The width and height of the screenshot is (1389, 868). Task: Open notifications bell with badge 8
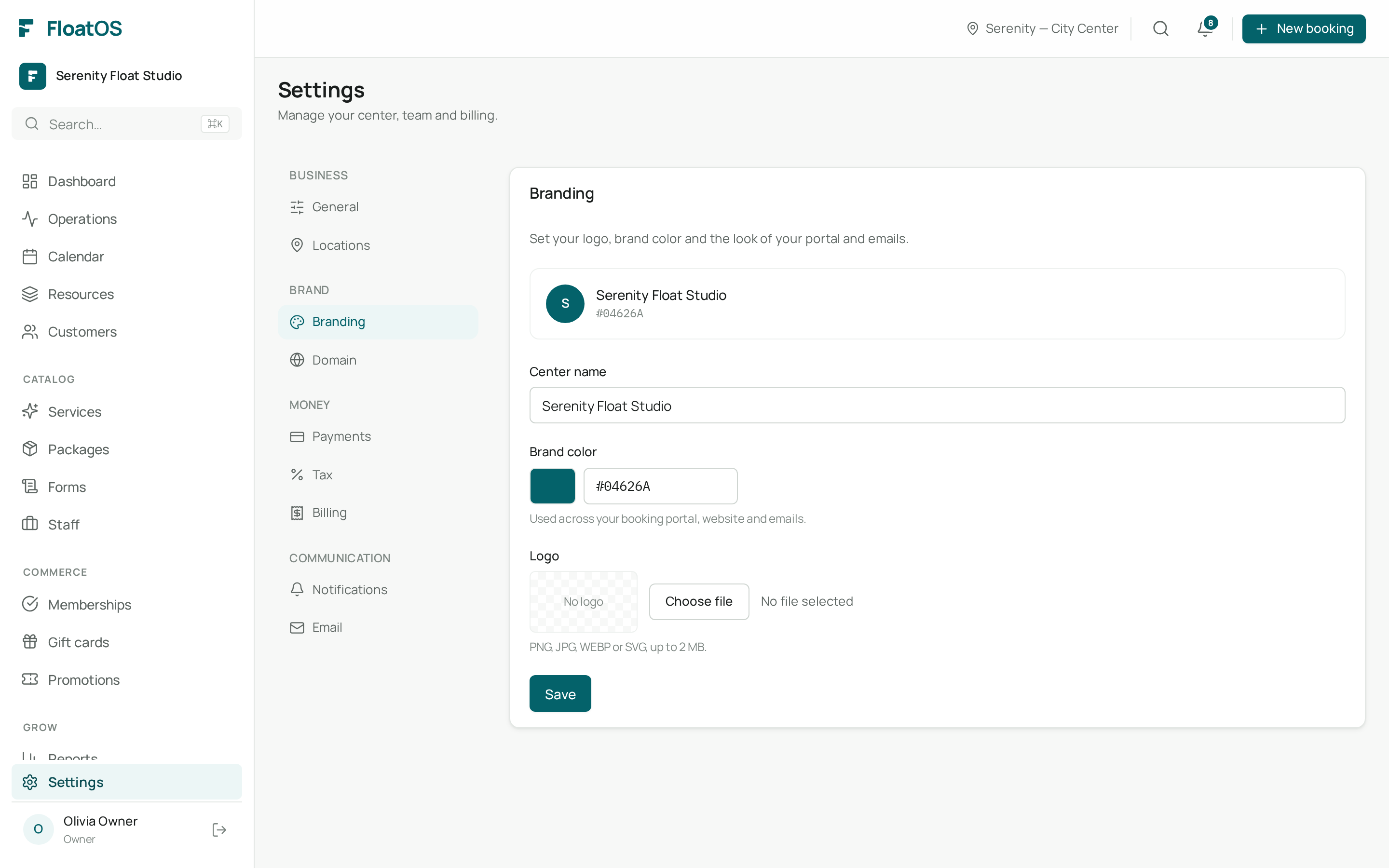click(x=1205, y=28)
